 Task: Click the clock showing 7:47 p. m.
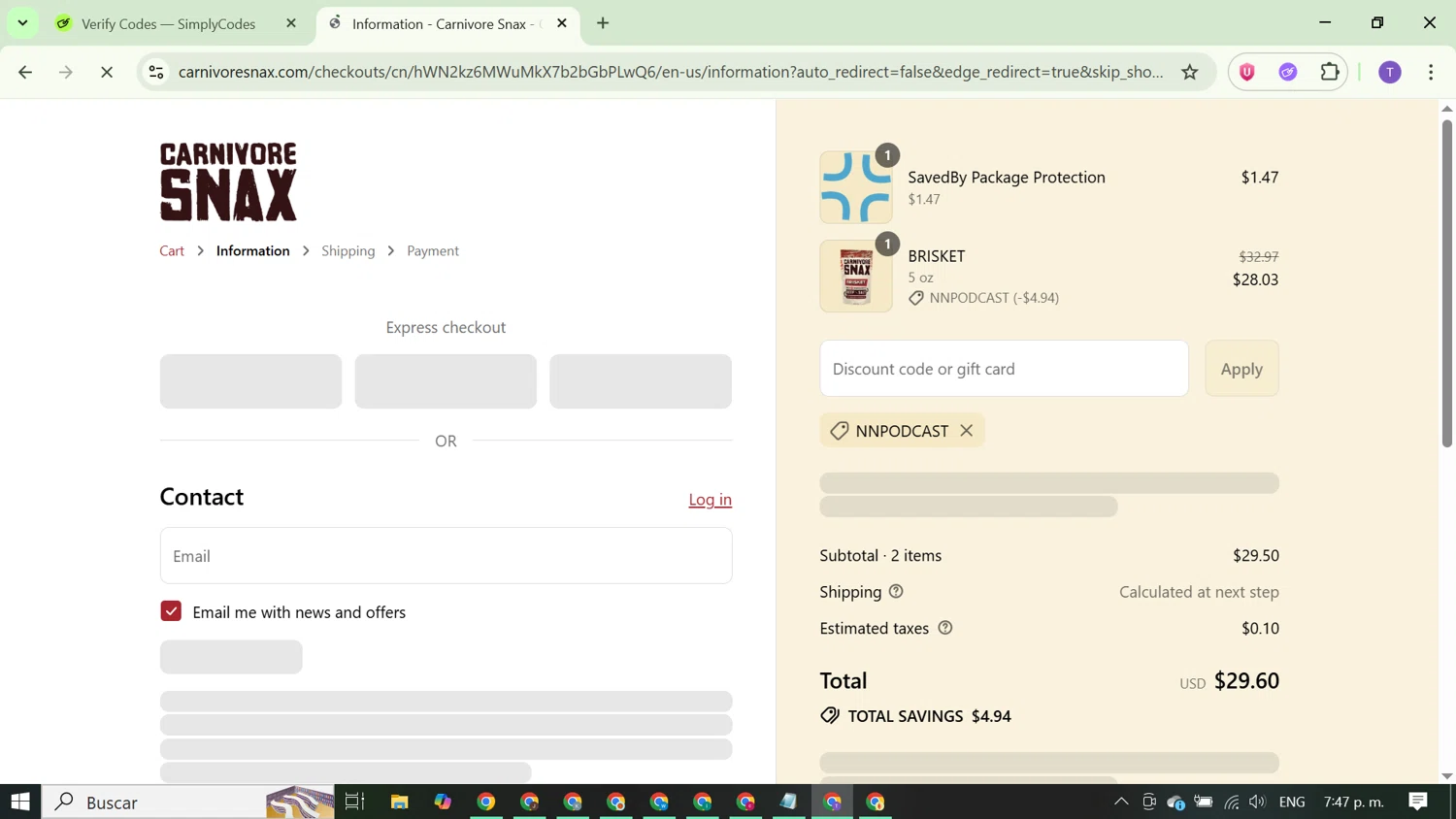coord(1354,802)
